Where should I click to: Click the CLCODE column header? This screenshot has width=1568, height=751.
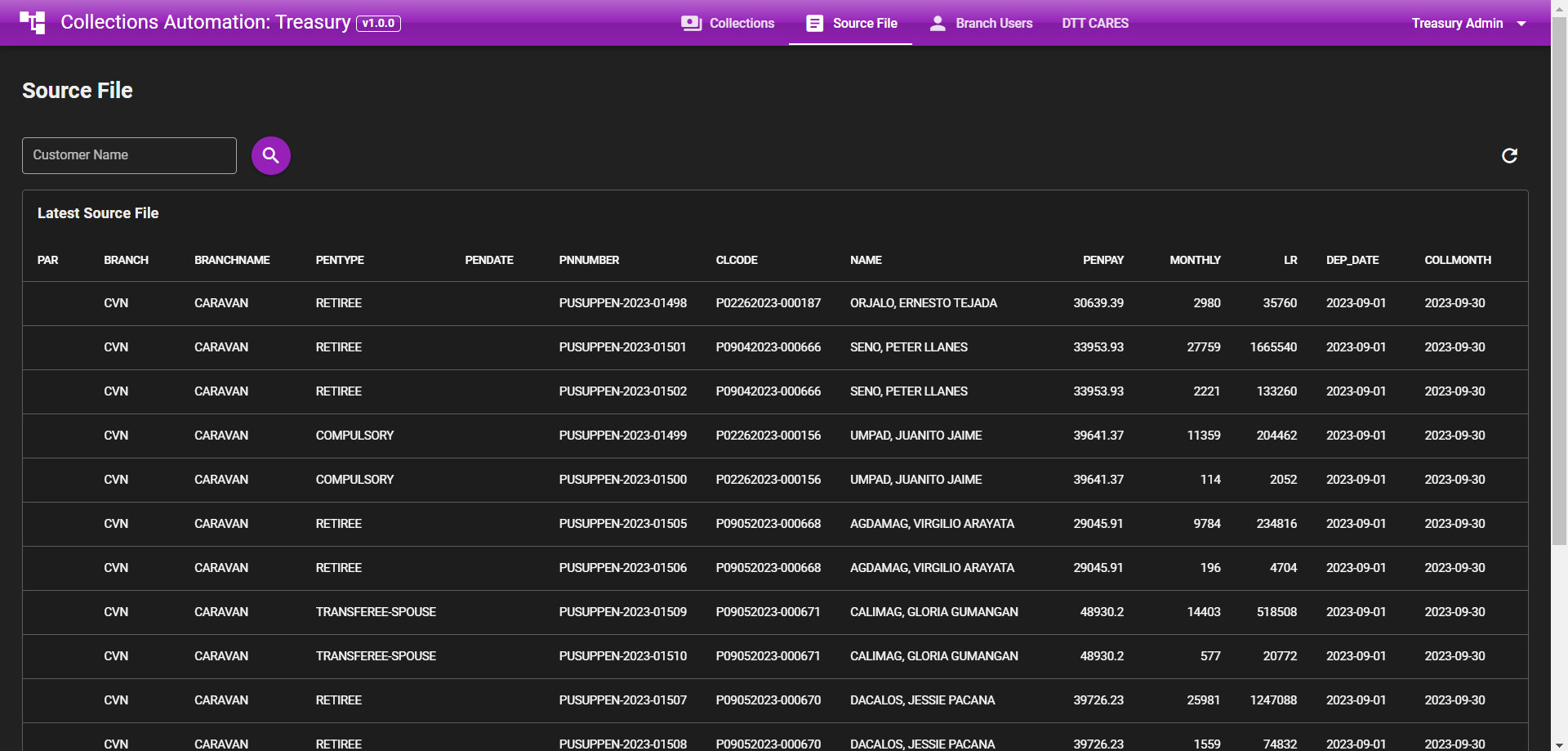(737, 260)
